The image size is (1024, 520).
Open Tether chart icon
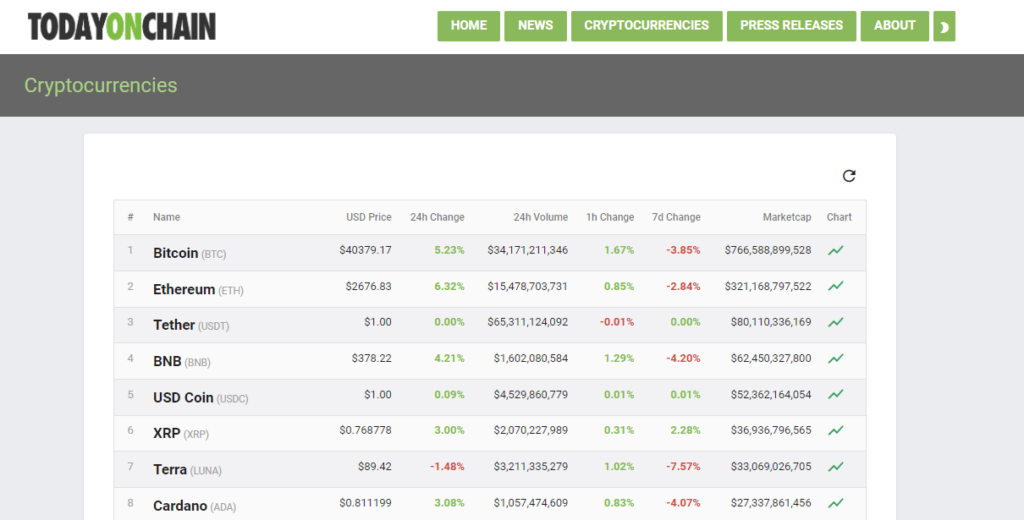(835, 322)
